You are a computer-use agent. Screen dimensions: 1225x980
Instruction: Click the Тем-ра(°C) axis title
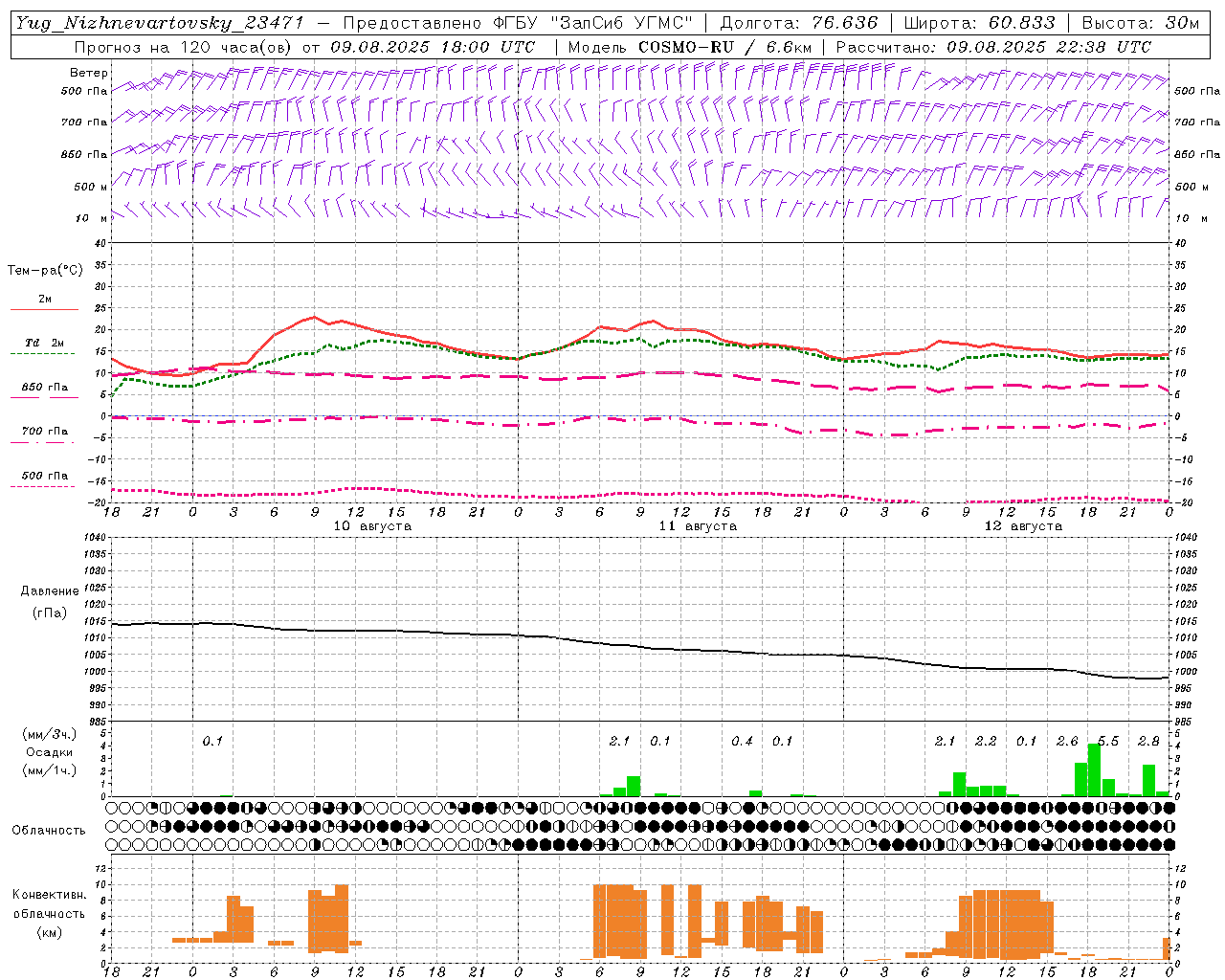pyautogui.click(x=45, y=271)
